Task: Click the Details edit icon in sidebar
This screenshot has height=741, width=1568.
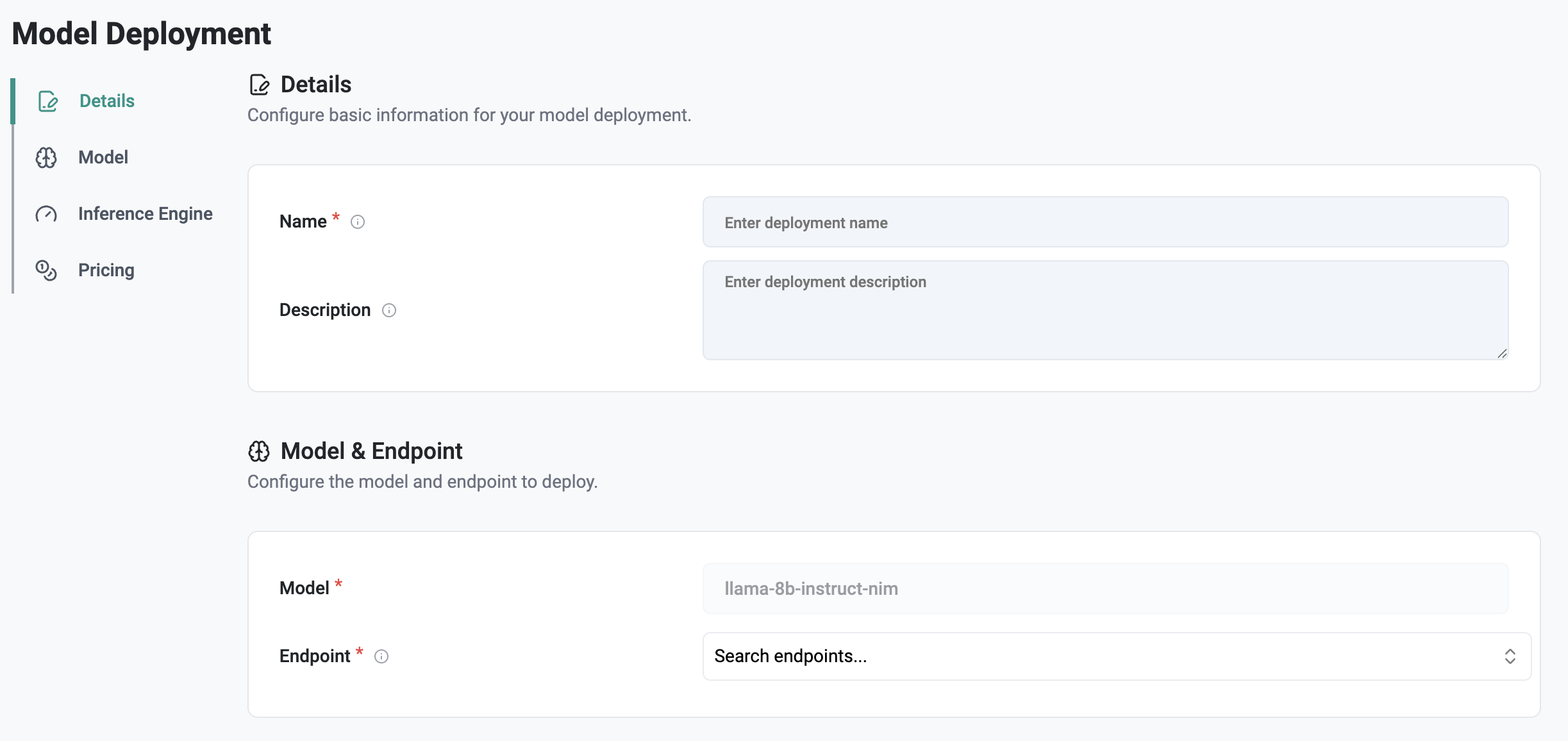Action: (x=48, y=101)
